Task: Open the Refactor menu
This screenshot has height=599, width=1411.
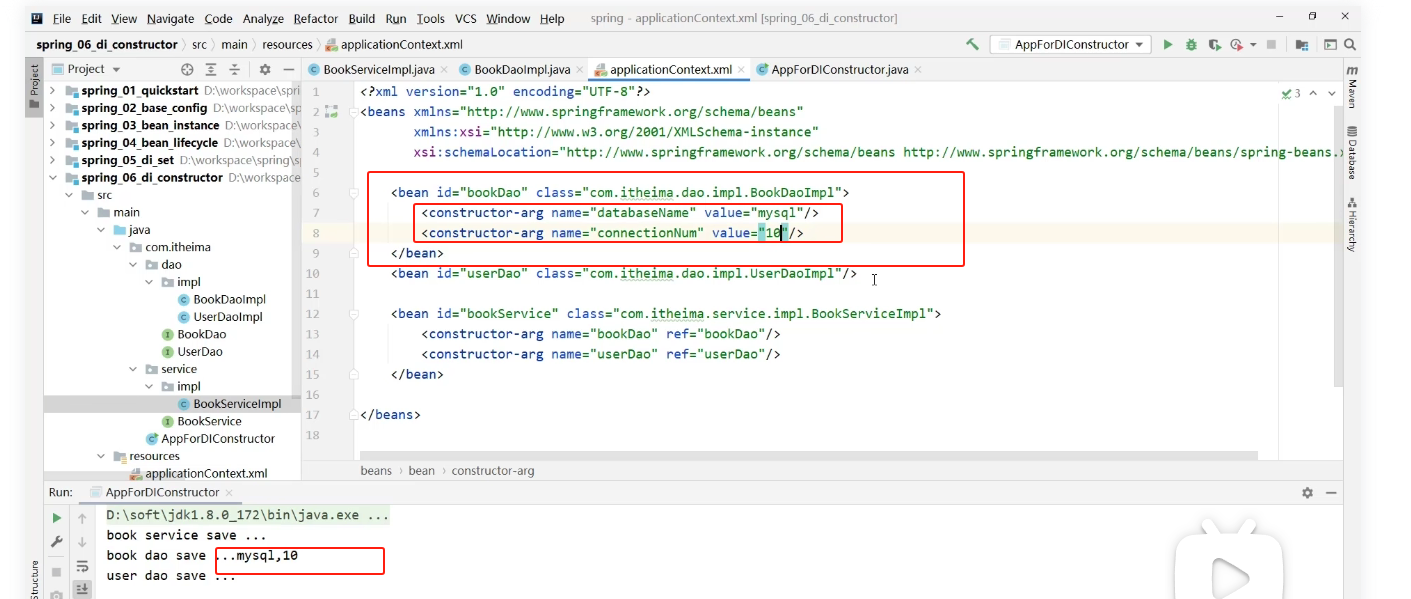Action: point(315,18)
